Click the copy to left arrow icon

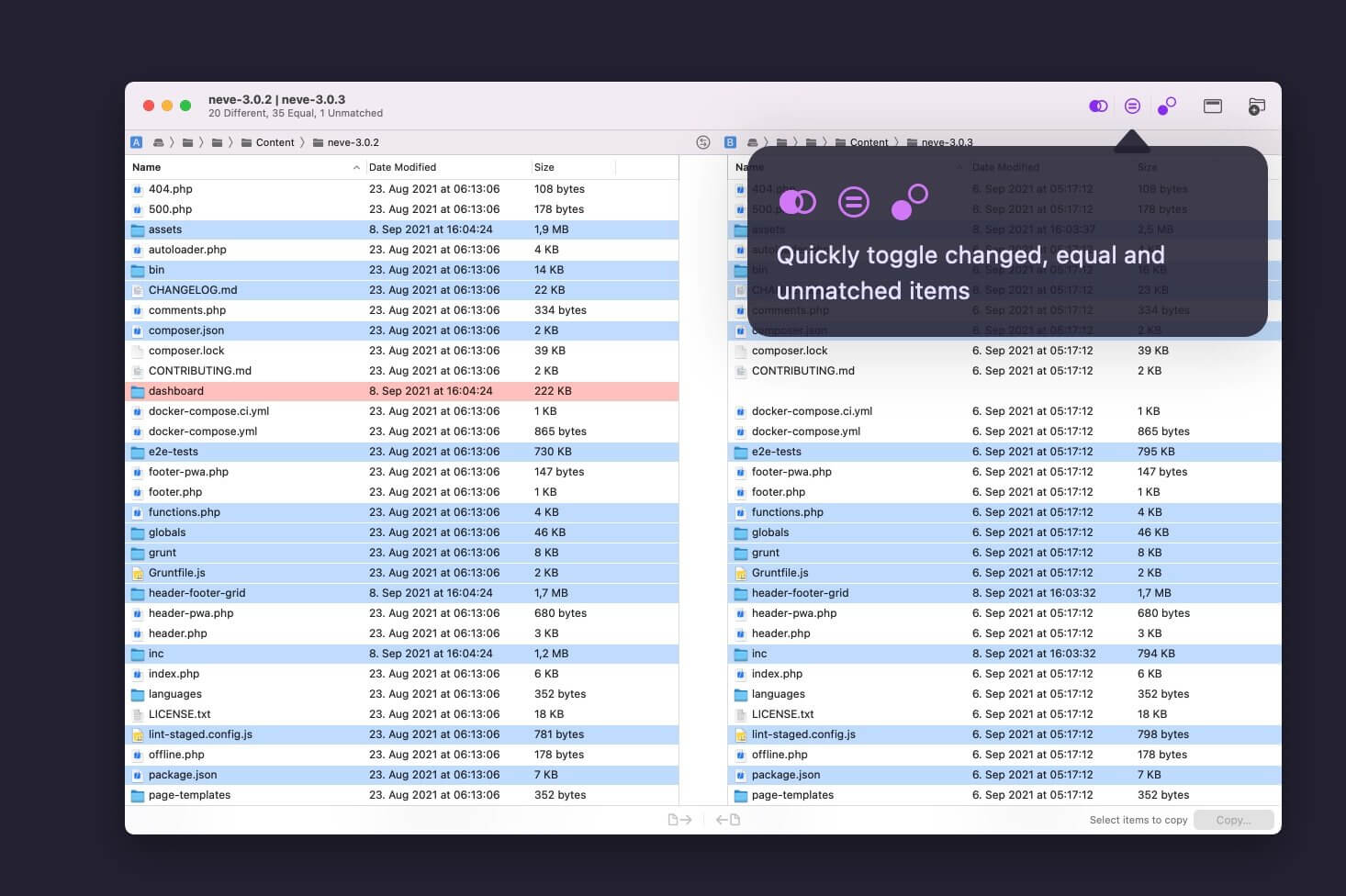click(x=728, y=820)
